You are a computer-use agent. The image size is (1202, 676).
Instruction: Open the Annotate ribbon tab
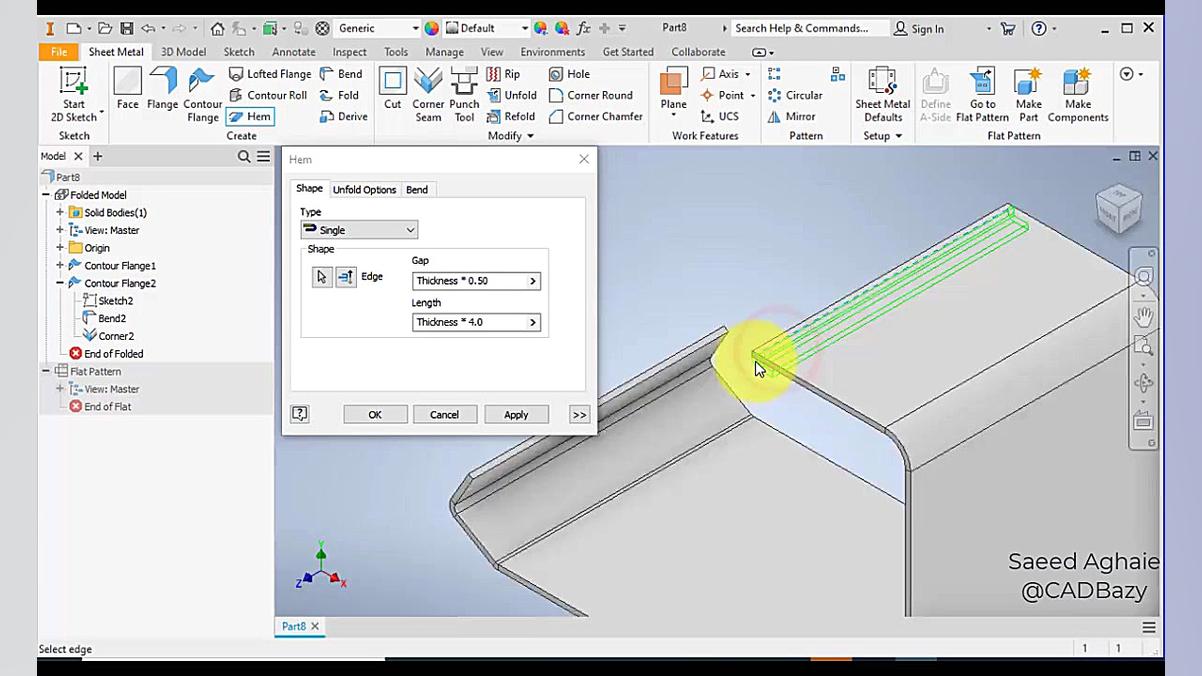[293, 52]
